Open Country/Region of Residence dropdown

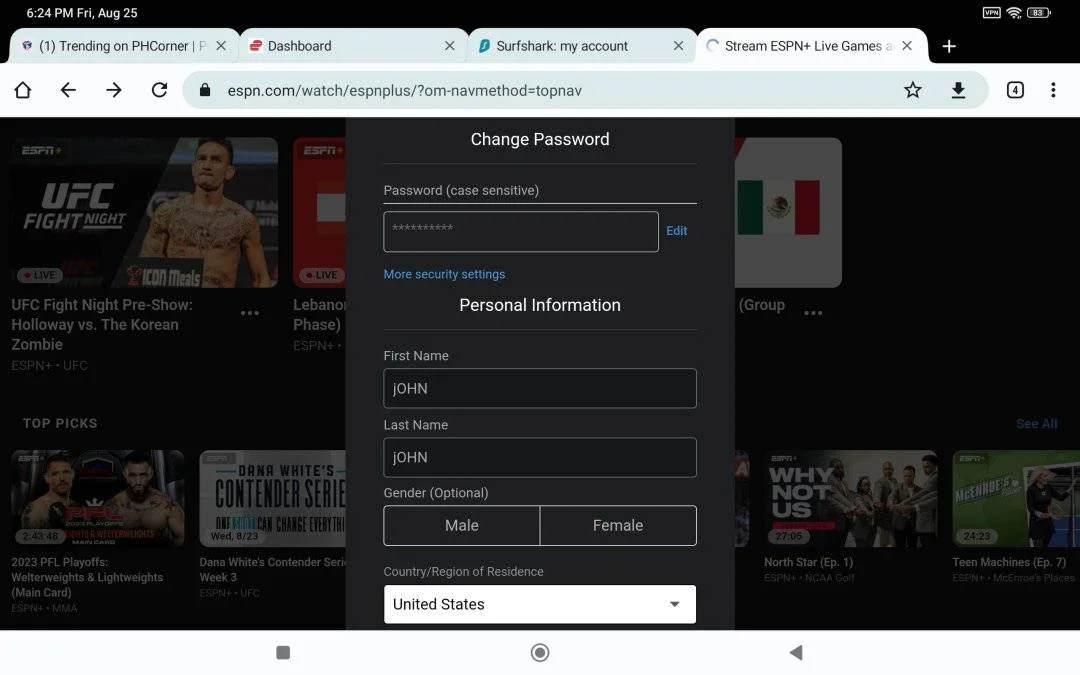[x=540, y=604]
